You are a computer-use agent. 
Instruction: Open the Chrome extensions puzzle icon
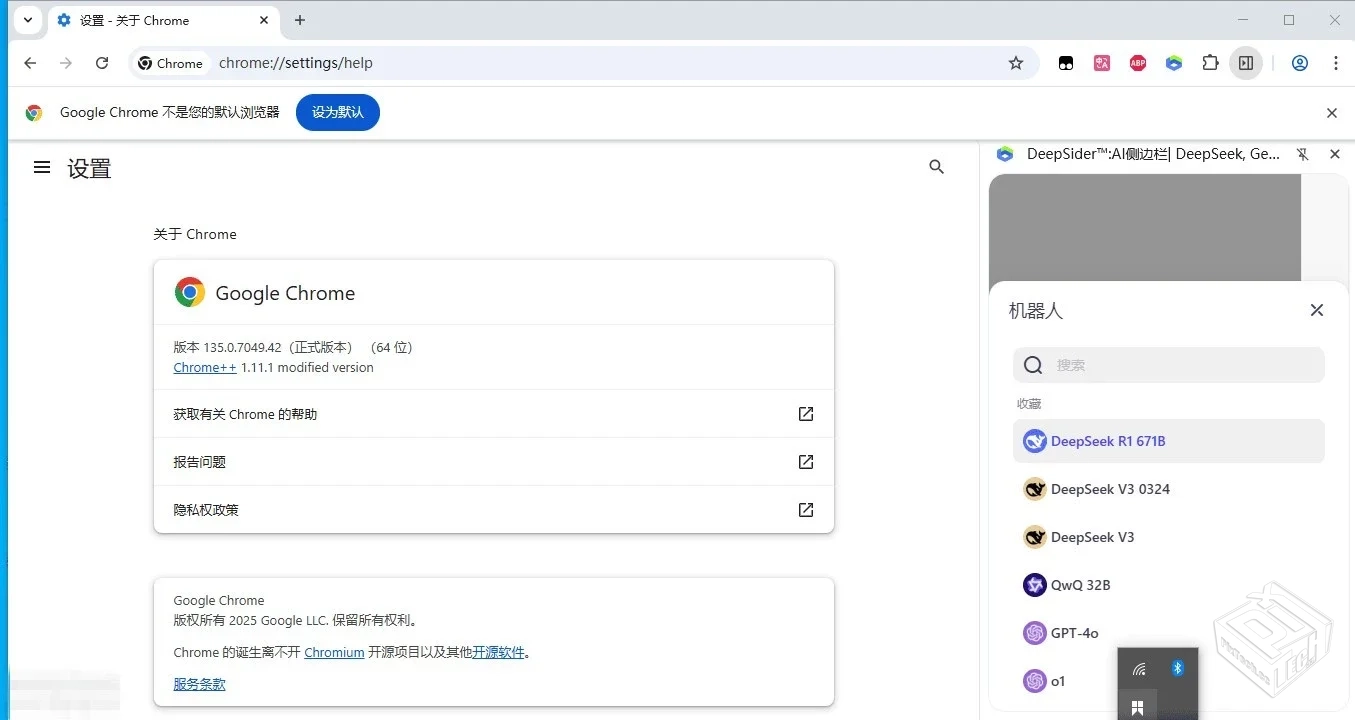(x=1210, y=62)
